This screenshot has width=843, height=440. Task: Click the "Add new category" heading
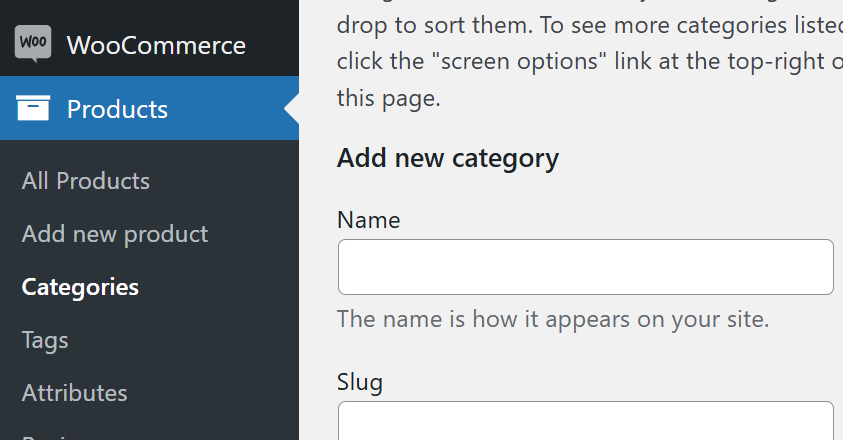click(x=447, y=158)
